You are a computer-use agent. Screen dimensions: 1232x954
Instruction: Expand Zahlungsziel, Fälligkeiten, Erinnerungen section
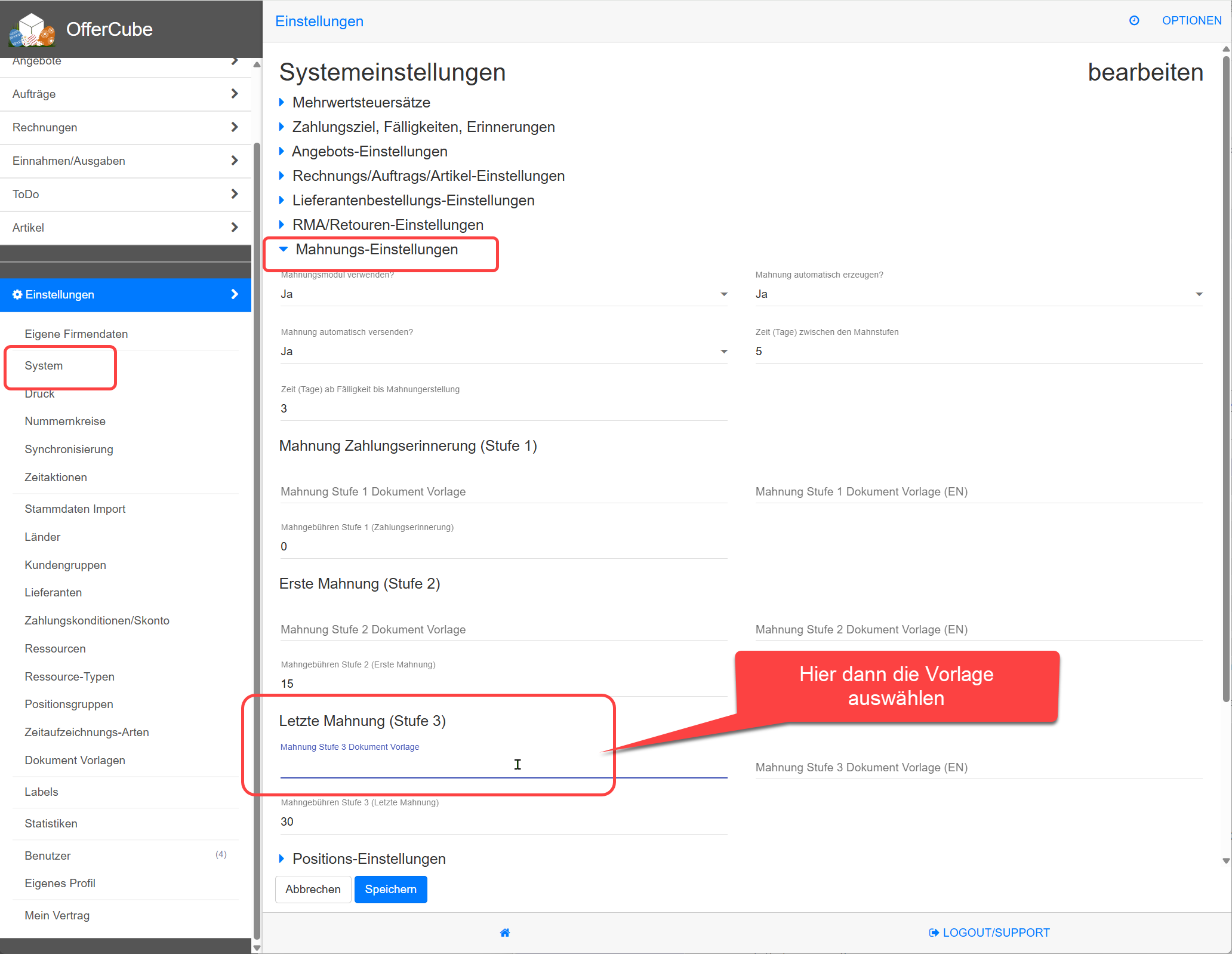coord(417,127)
